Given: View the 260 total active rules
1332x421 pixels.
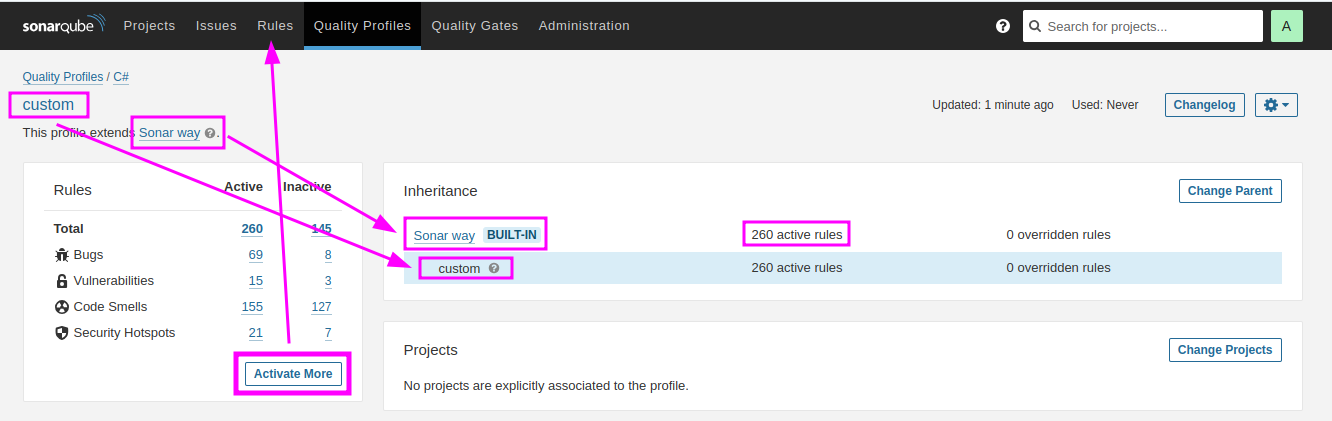Looking at the screenshot, I should tap(252, 229).
